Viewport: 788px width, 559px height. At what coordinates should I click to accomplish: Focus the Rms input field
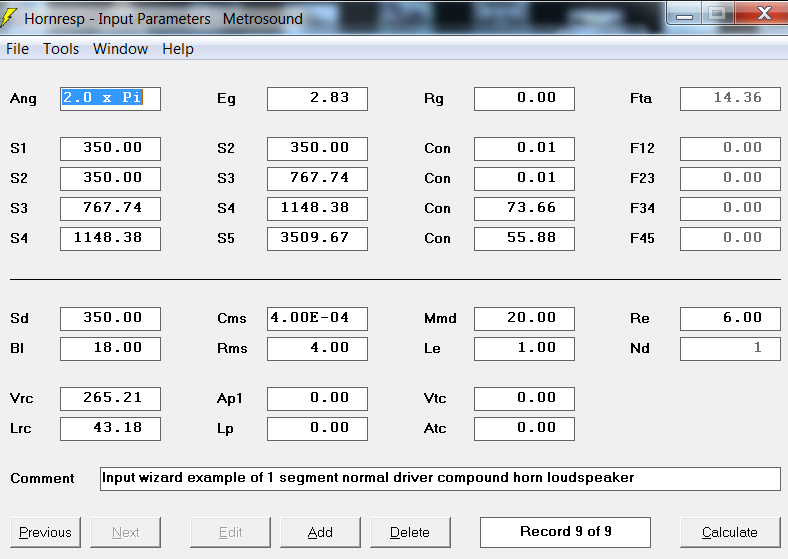318,349
